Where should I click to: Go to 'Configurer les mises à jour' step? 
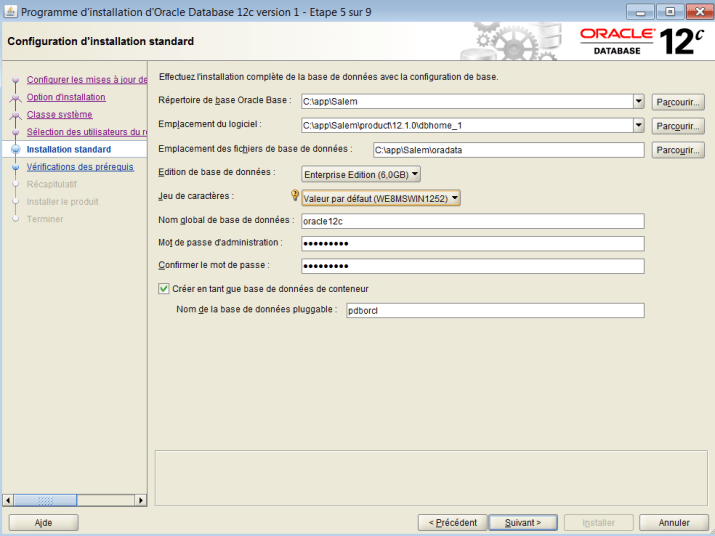87,79
